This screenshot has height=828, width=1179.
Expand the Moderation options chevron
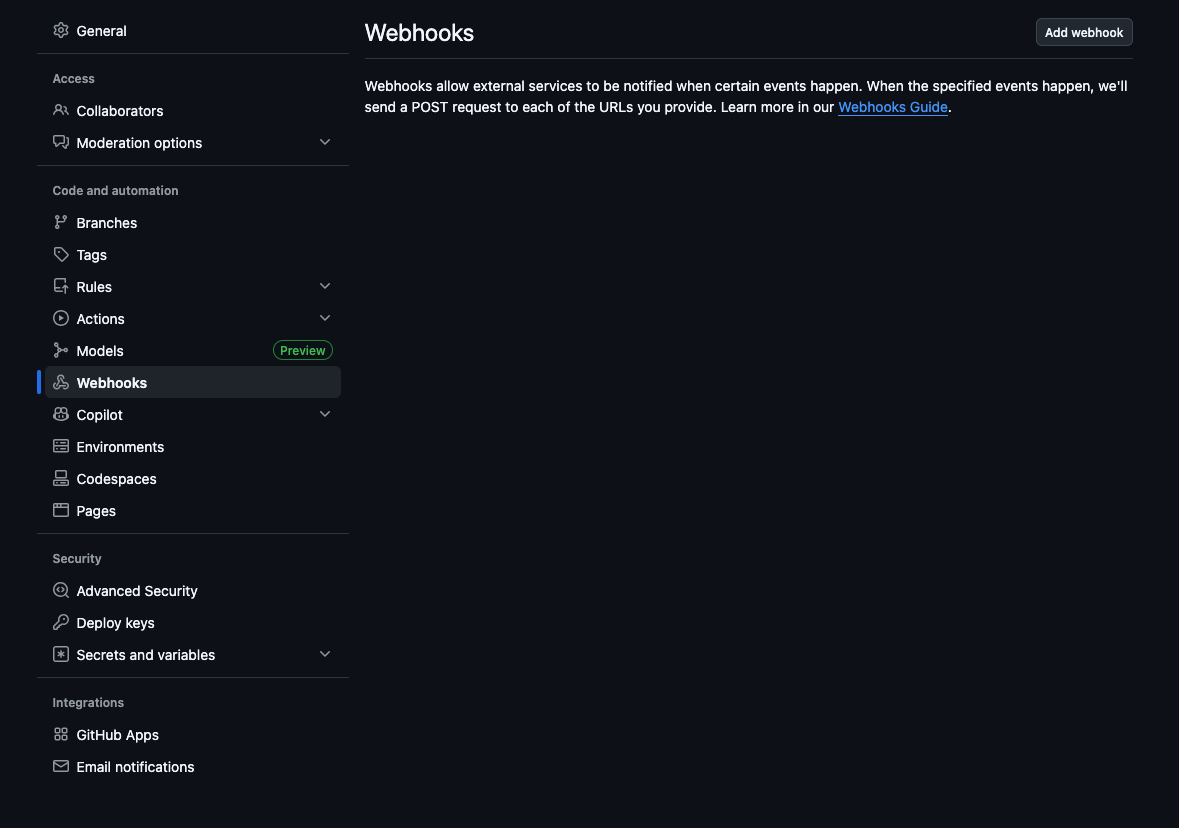(325, 143)
